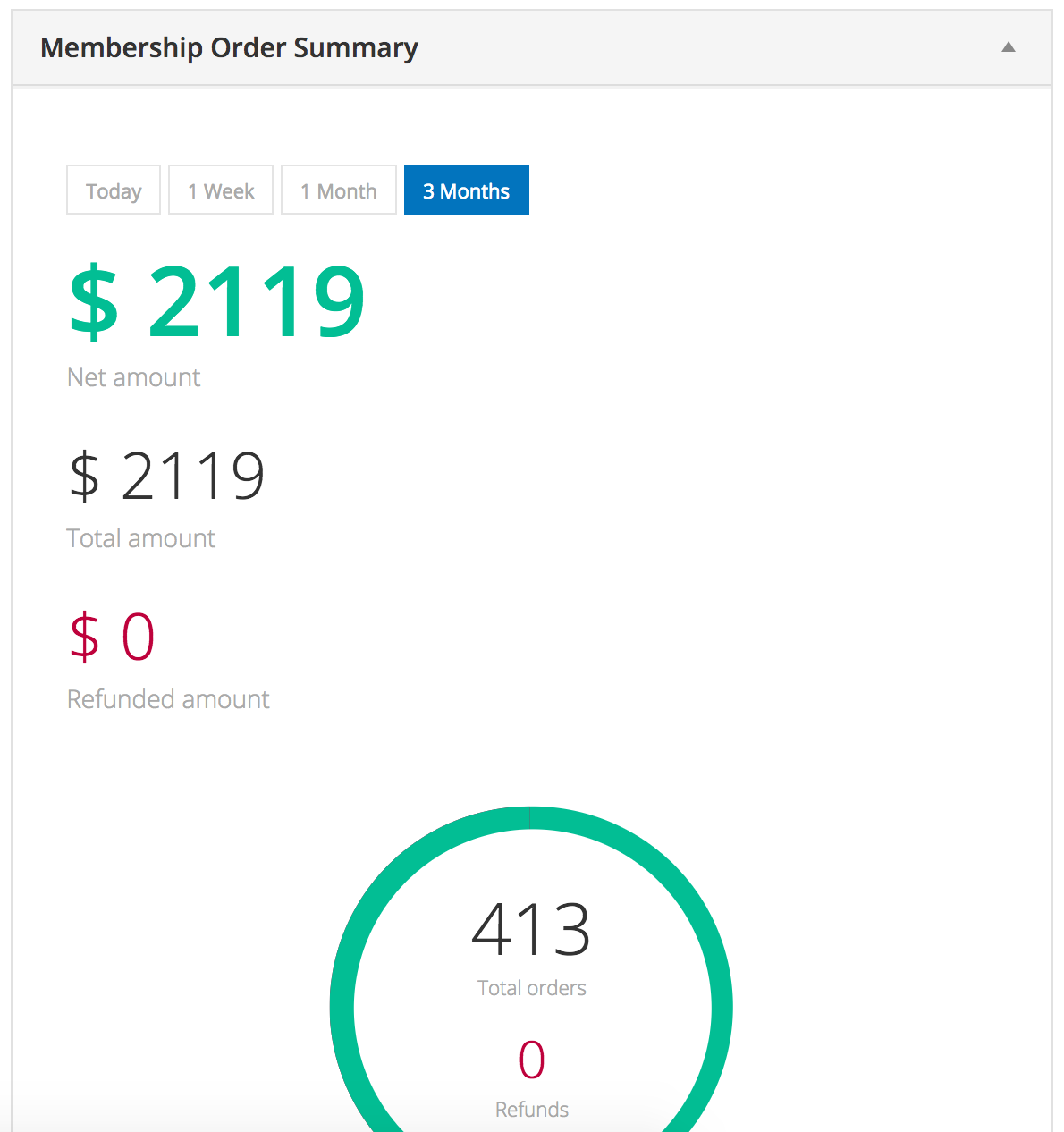The image size is (1064, 1132).
Task: Select the 1 Week filter
Action: 221,190
